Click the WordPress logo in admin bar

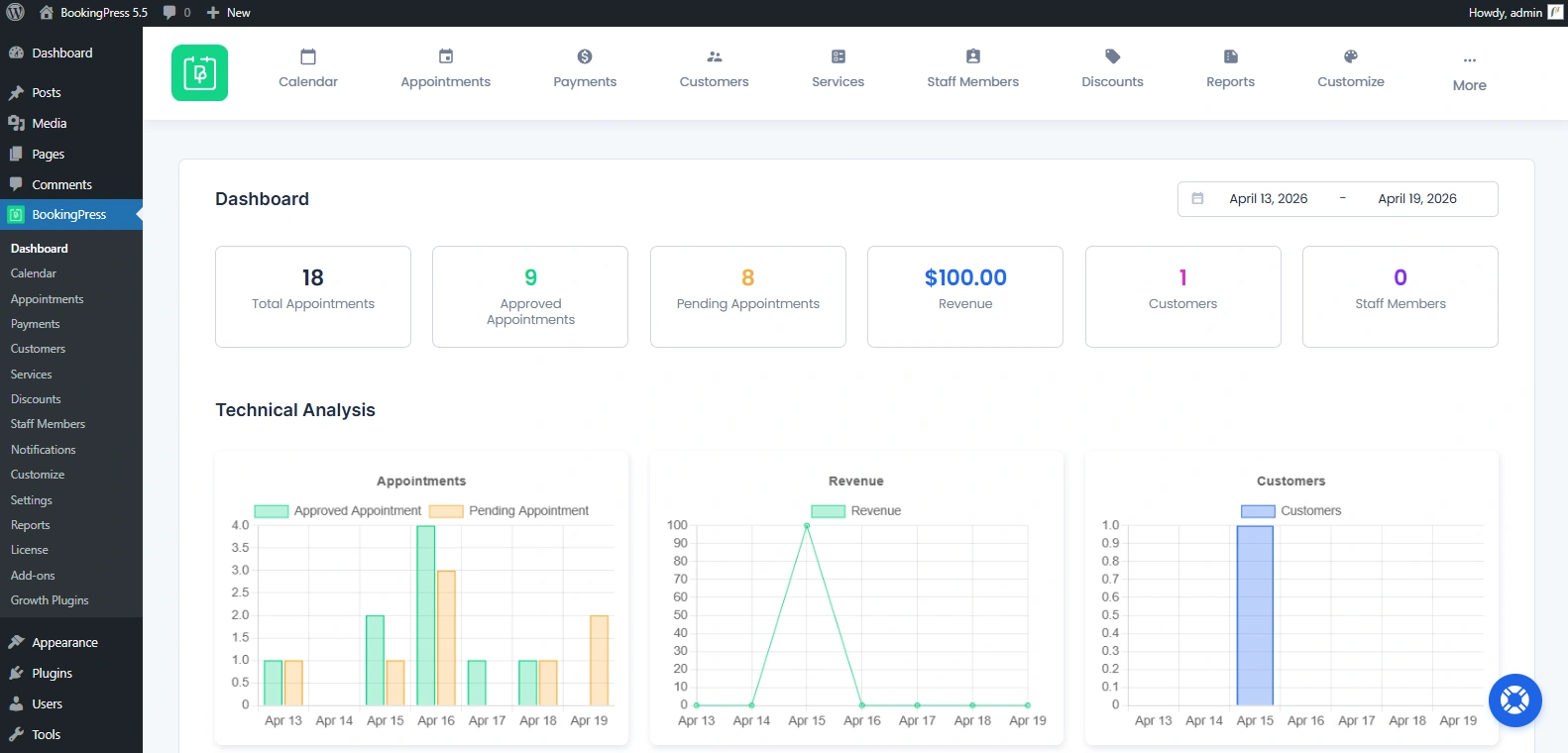(15, 13)
